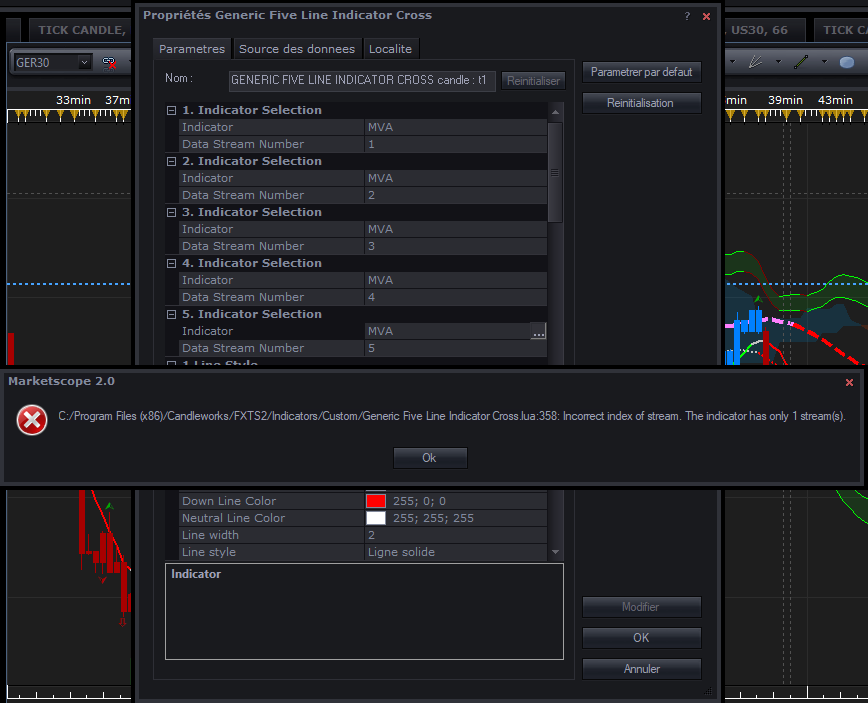Click the property list scrollbar thumb

(555, 173)
